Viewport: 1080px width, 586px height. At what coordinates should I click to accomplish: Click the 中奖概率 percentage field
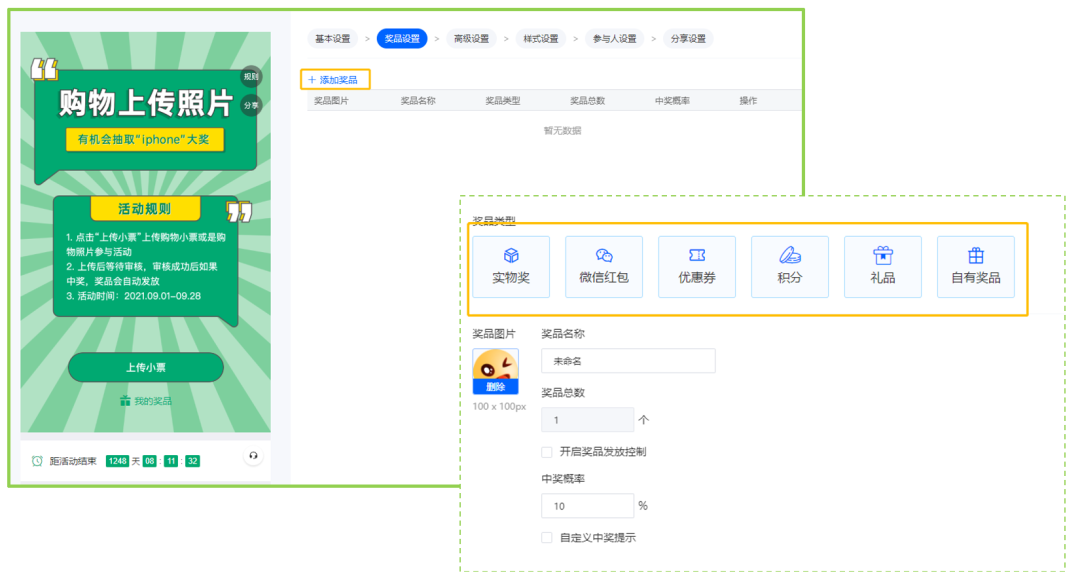(588, 506)
